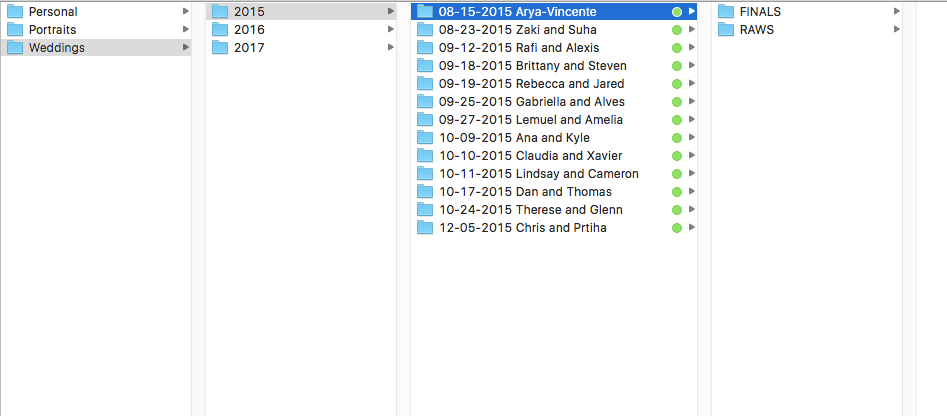Click green tag dot on Ana and Kyle
Image resolution: width=947 pixels, height=416 pixels.
tap(676, 138)
